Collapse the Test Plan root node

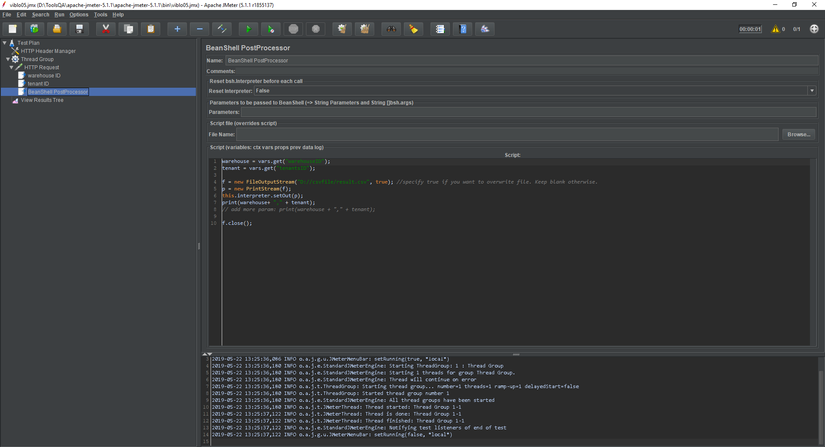click(4, 43)
